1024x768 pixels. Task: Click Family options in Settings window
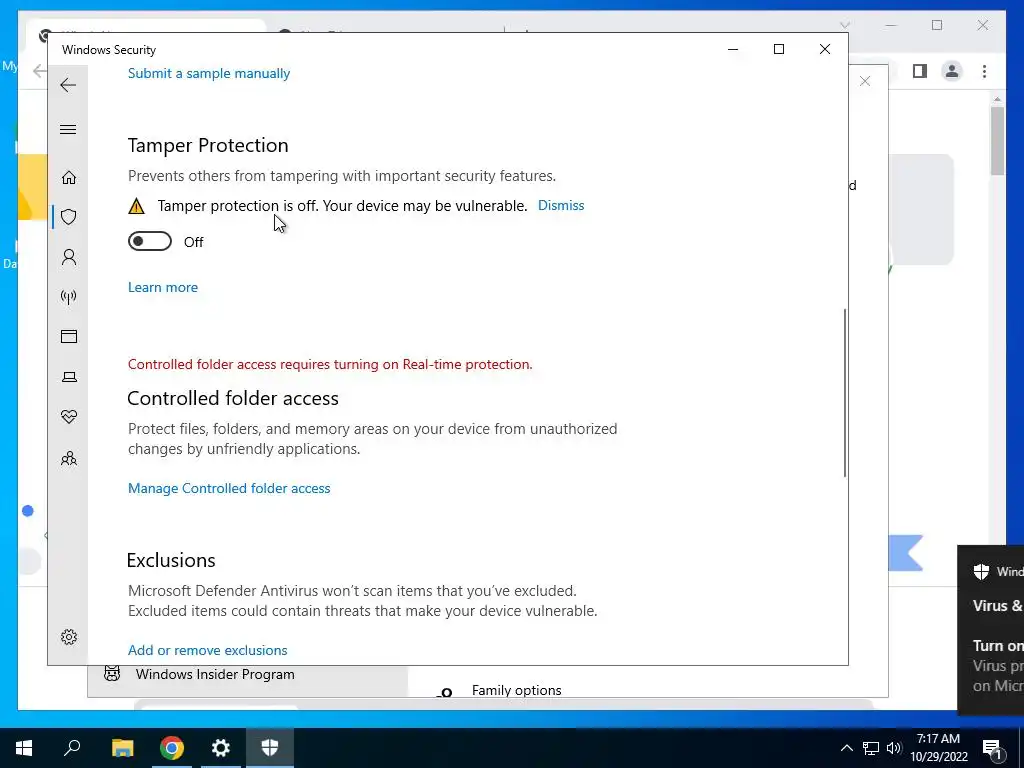pyautogui.click(x=517, y=690)
